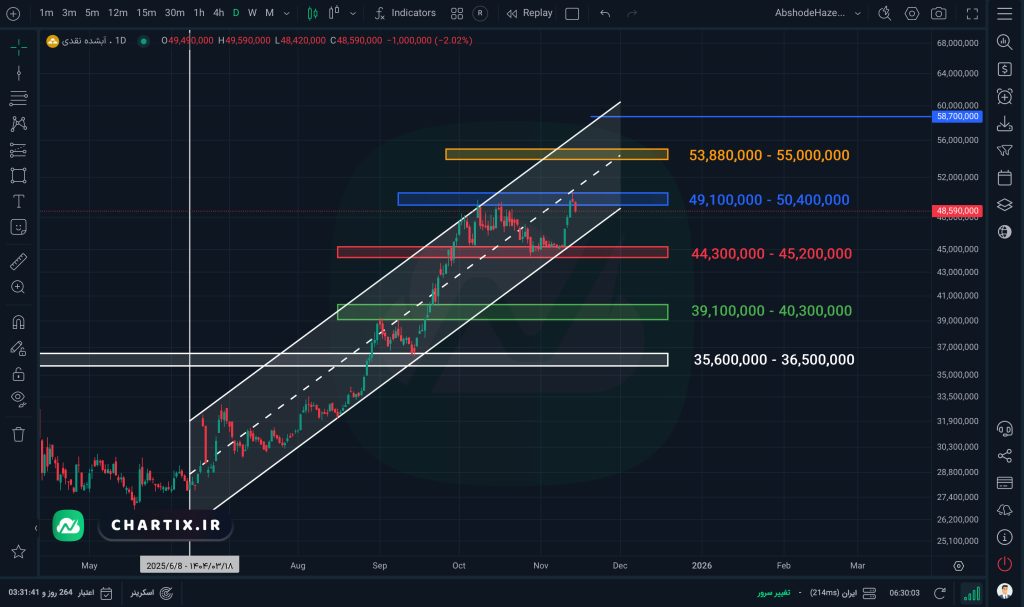Open the time axis settings gear

pos(959,565)
